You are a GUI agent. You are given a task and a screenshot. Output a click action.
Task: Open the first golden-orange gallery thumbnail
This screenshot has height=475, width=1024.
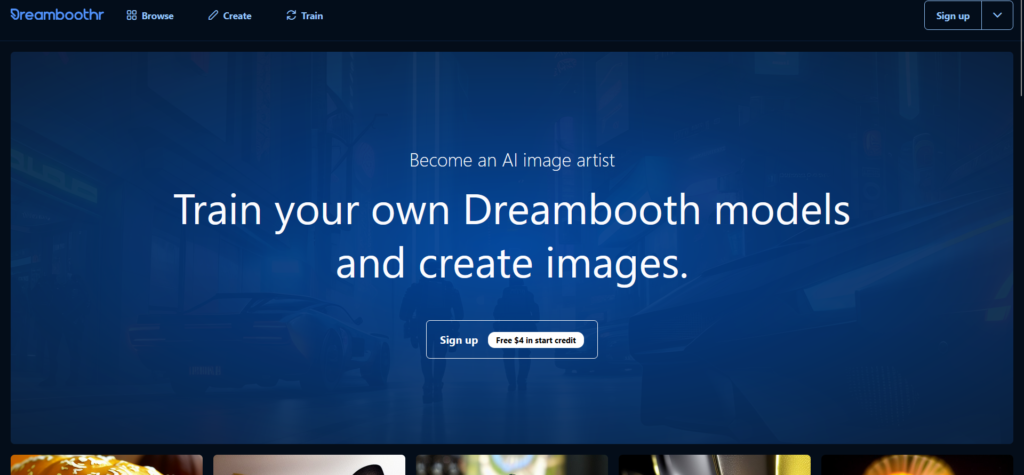[107, 465]
